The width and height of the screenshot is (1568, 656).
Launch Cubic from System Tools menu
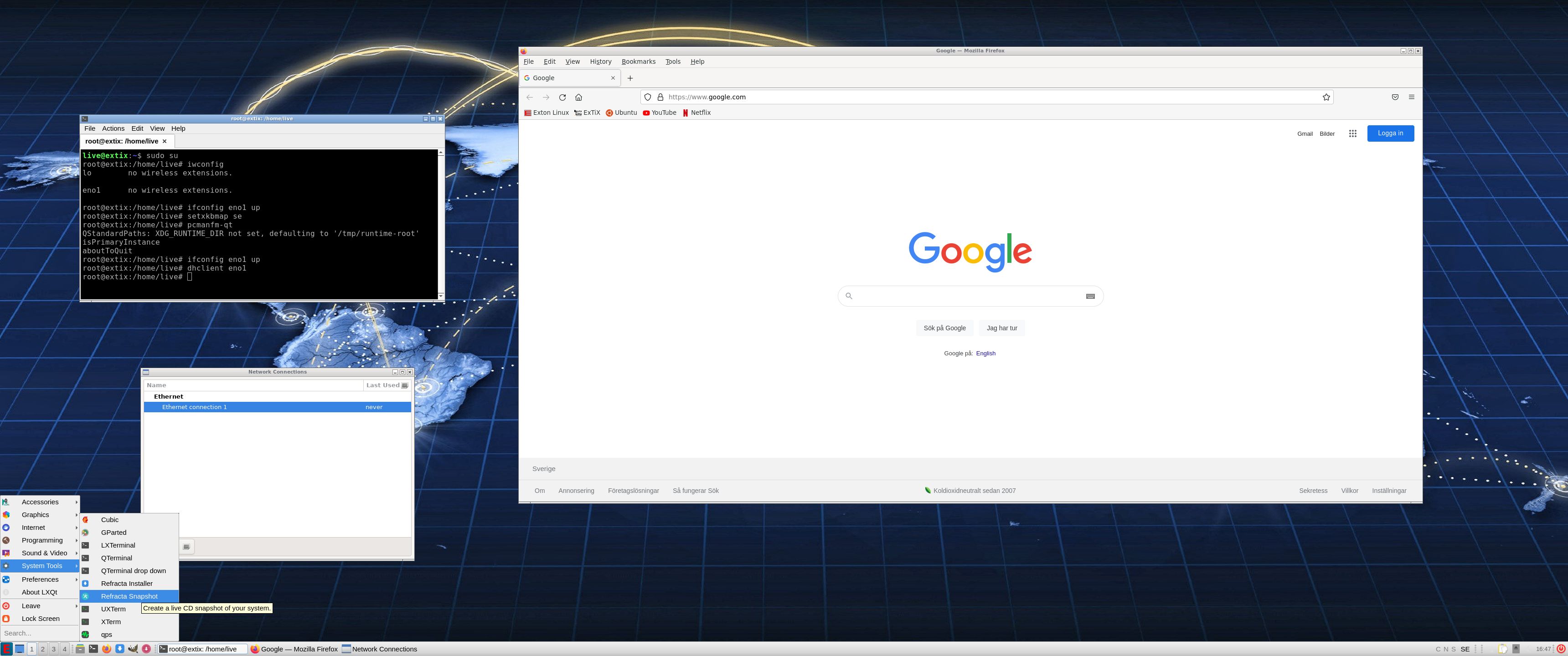[129, 520]
